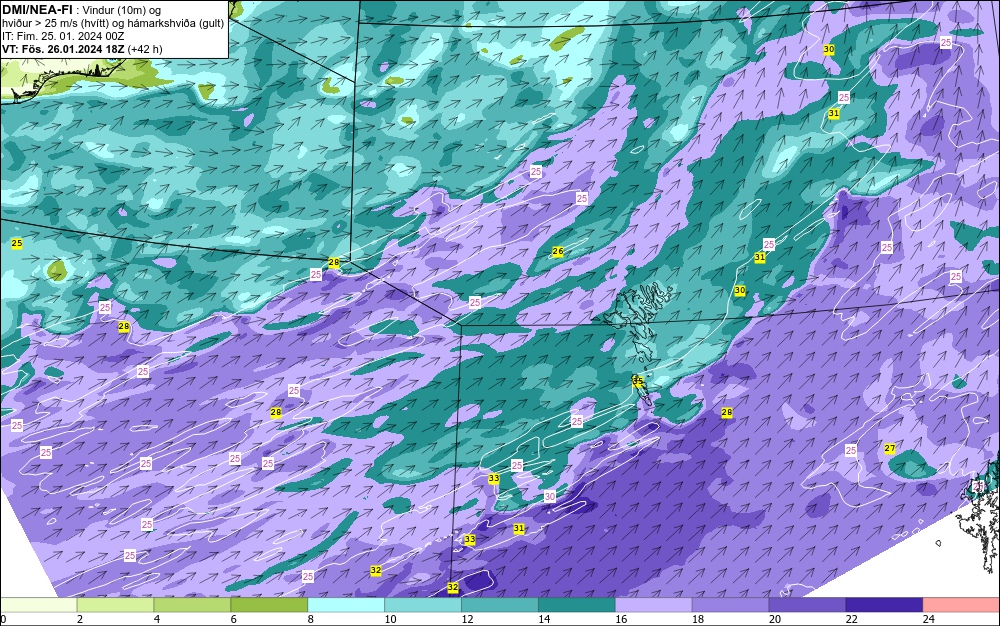Click the 12–14 m/s teal legend swatch

[x=500, y=605]
